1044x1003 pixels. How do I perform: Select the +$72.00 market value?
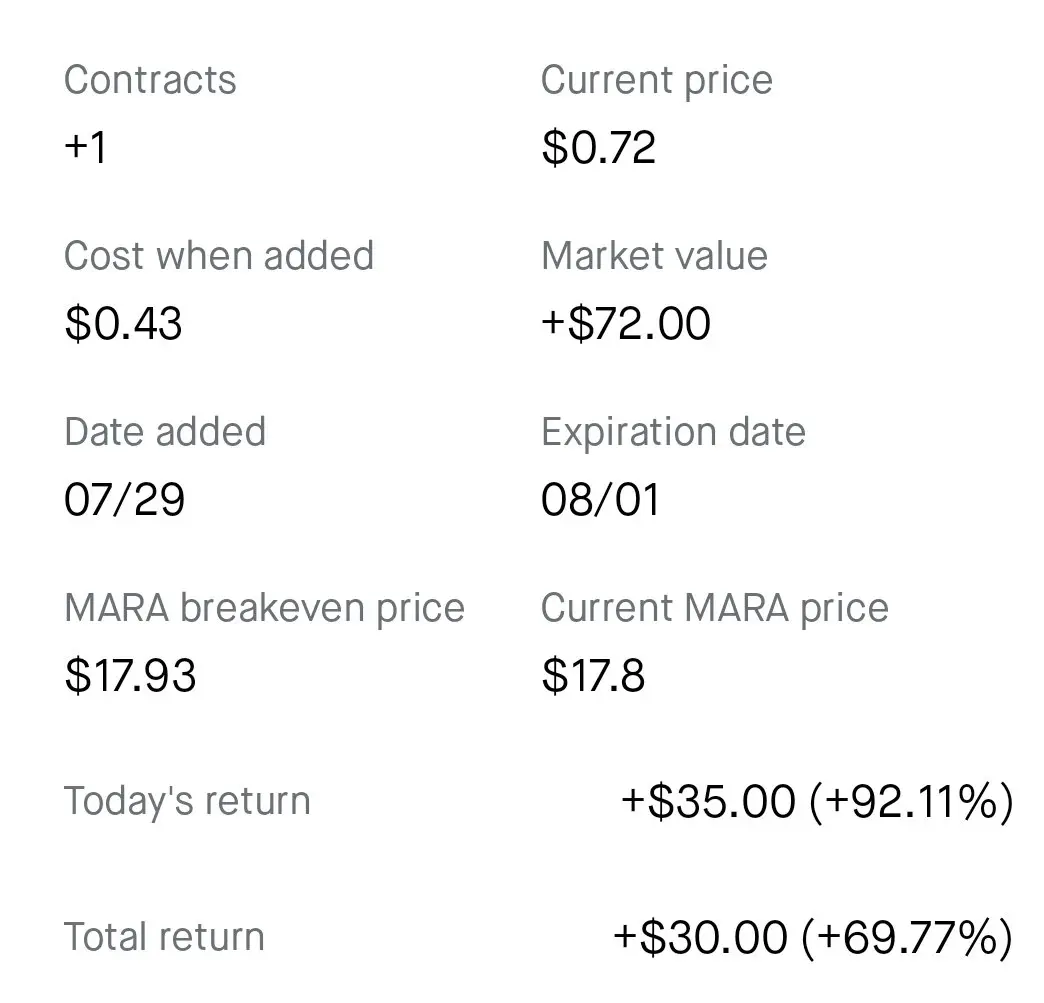point(626,324)
